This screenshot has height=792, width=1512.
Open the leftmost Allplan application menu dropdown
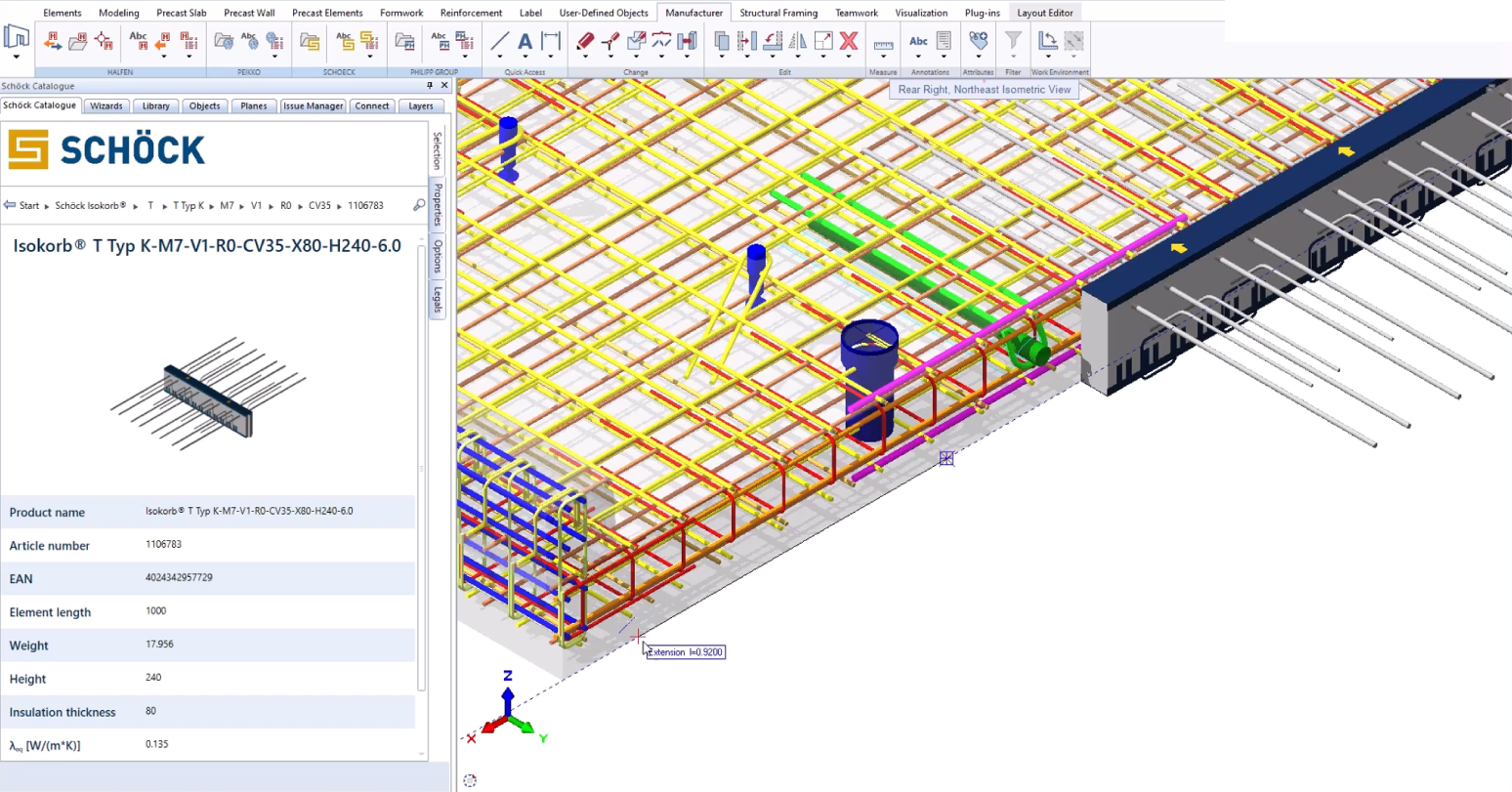(x=17, y=56)
